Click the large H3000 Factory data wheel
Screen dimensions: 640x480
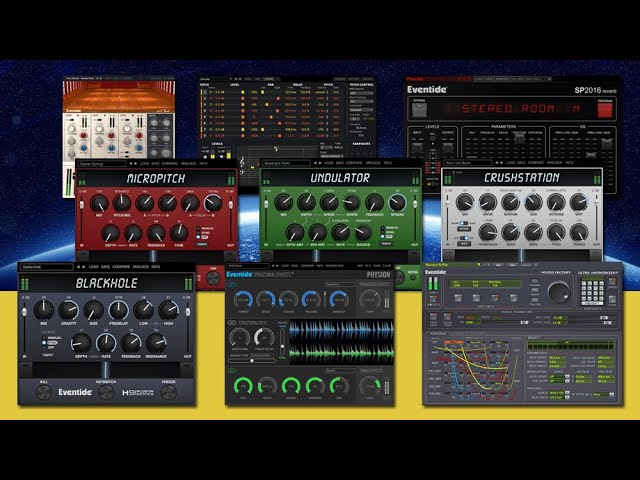(x=559, y=292)
